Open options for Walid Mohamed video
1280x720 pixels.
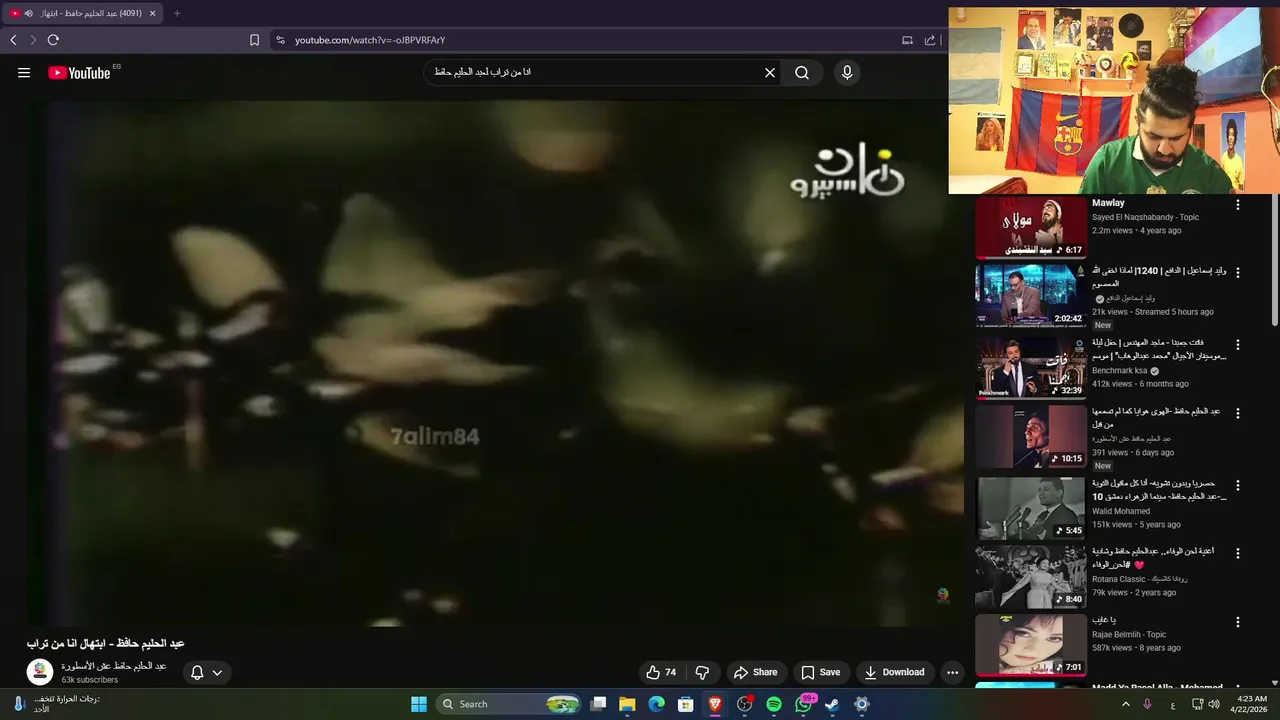click(x=1238, y=485)
